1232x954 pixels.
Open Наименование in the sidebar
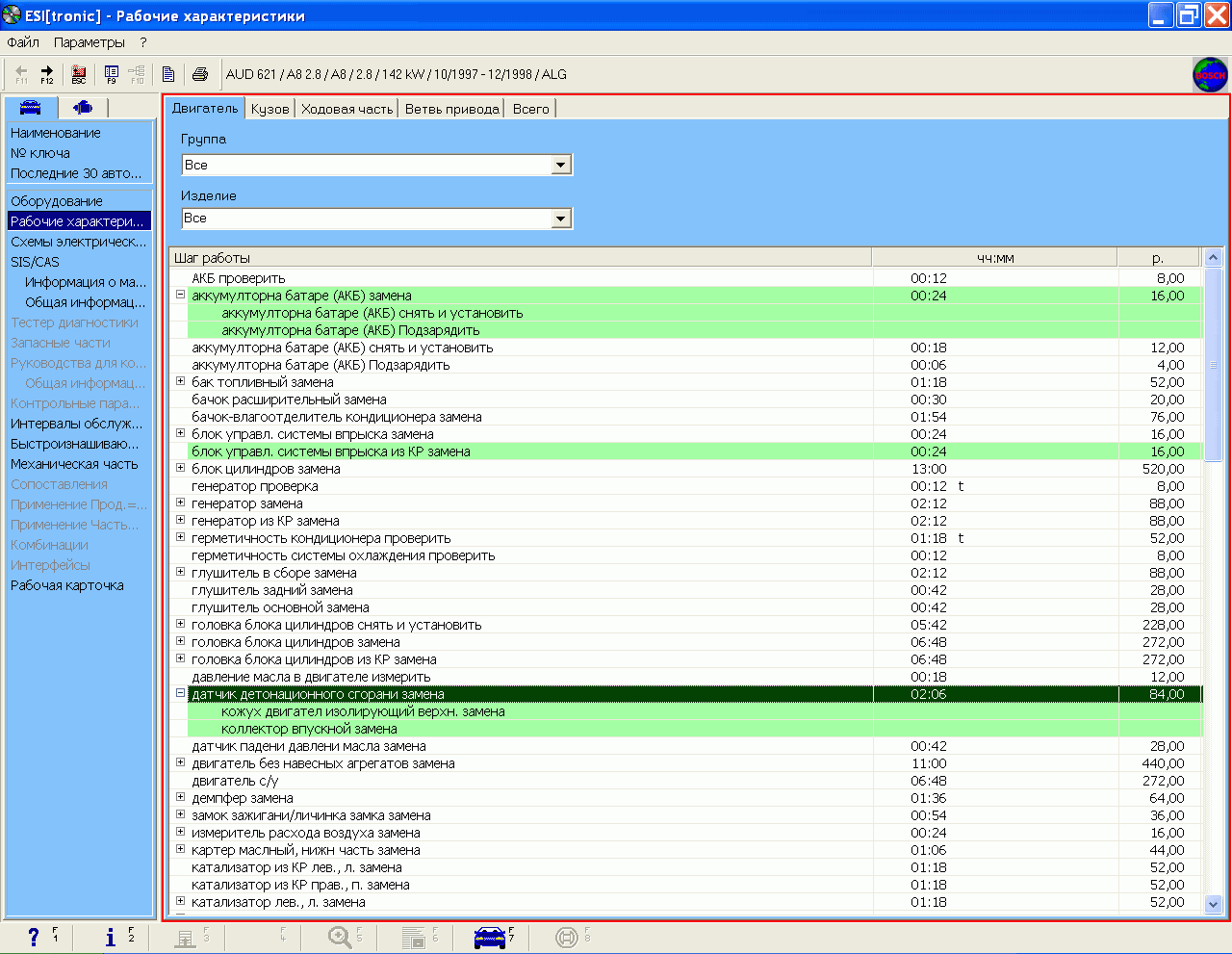tap(56, 133)
